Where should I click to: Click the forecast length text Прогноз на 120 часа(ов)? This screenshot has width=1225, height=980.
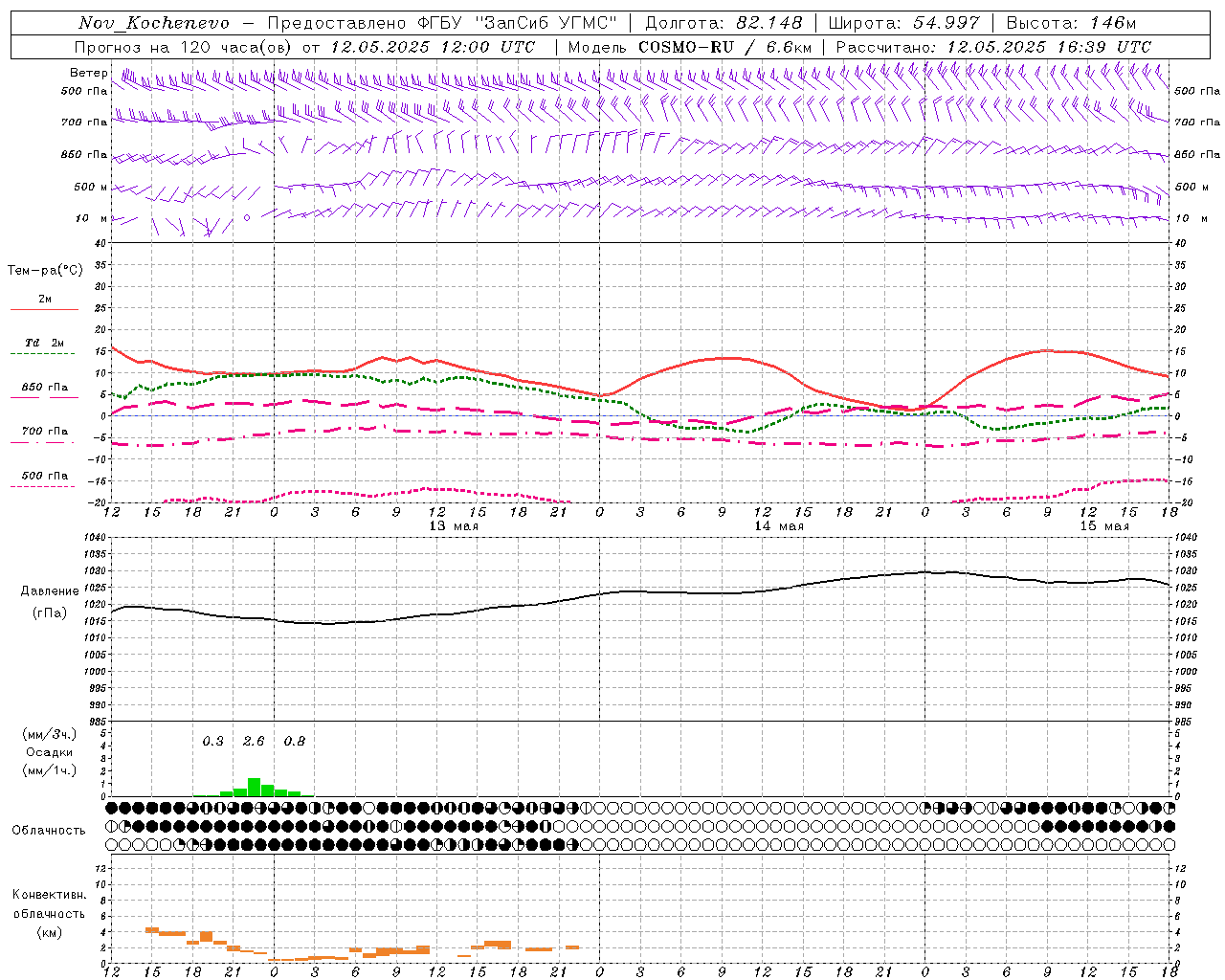pyautogui.click(x=184, y=47)
